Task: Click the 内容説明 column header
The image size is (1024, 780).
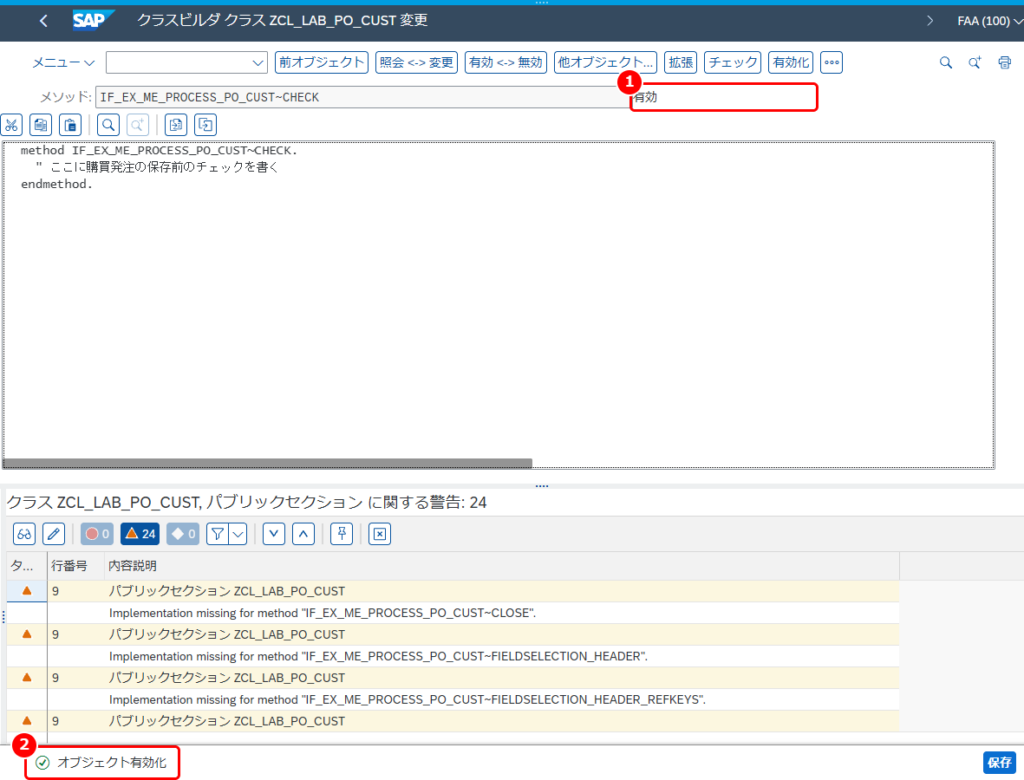Action: 502,566
